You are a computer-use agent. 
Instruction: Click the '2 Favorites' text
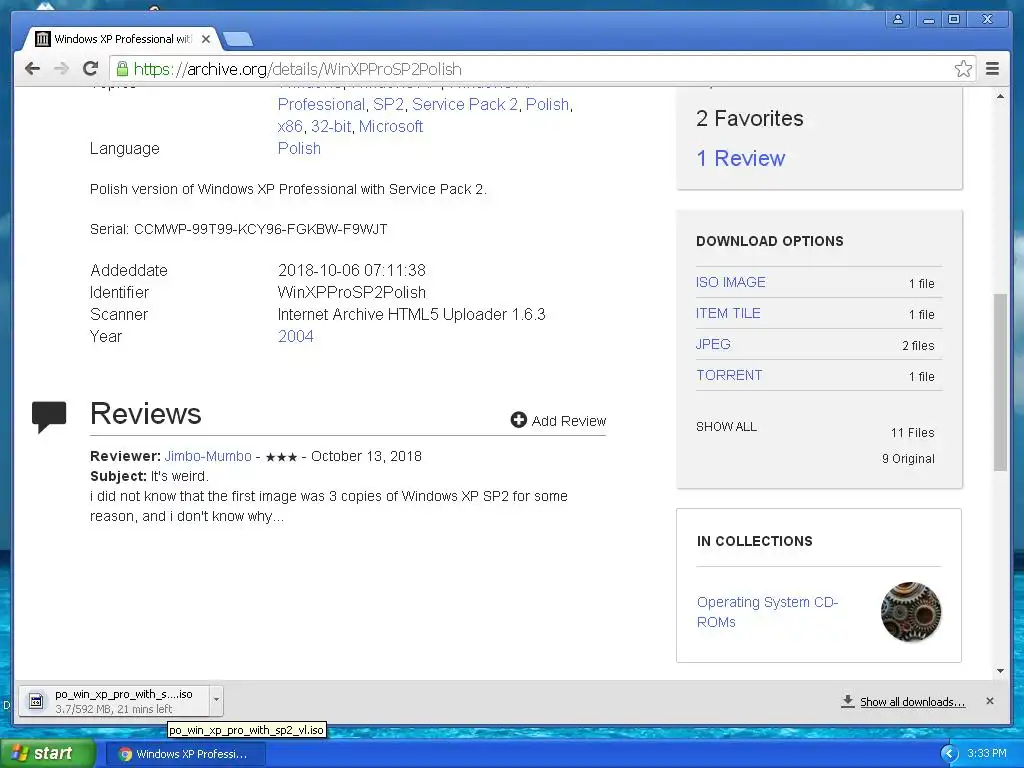(x=750, y=118)
